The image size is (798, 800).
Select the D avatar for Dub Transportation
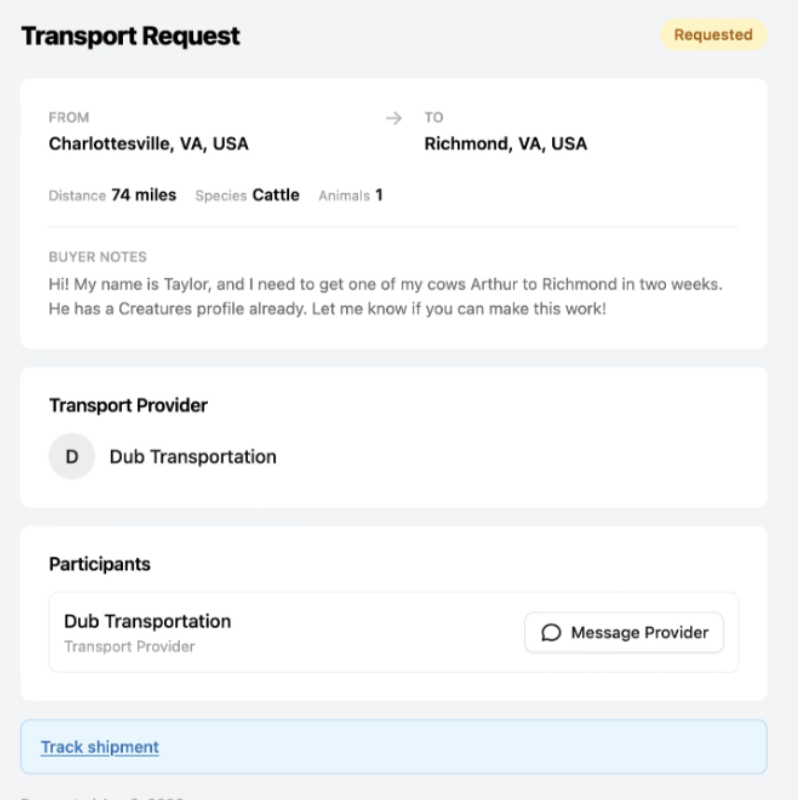tap(72, 456)
